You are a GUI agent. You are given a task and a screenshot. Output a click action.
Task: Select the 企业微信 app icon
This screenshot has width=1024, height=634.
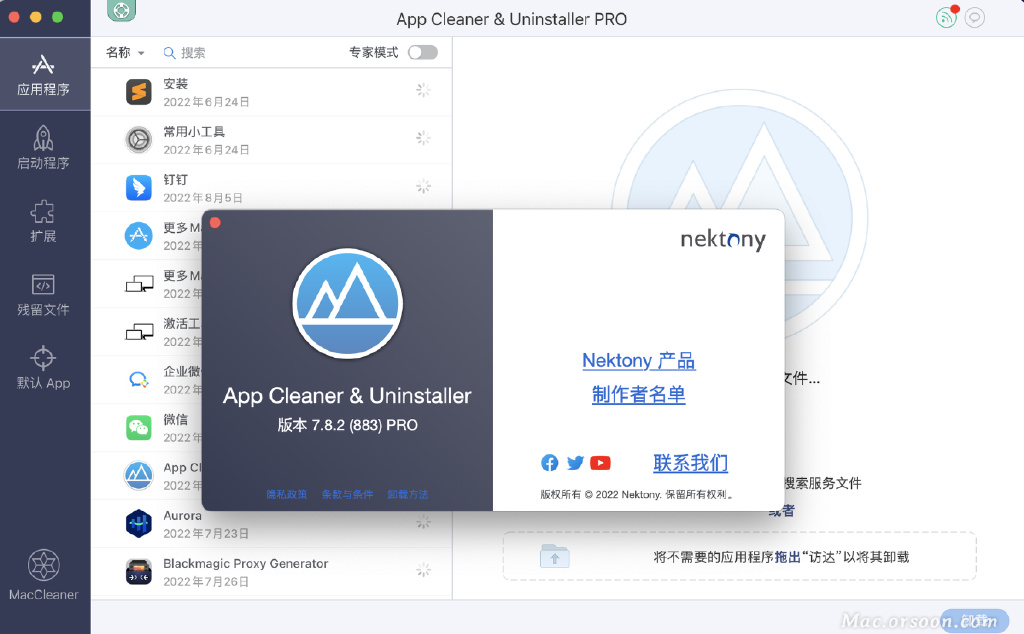138,379
